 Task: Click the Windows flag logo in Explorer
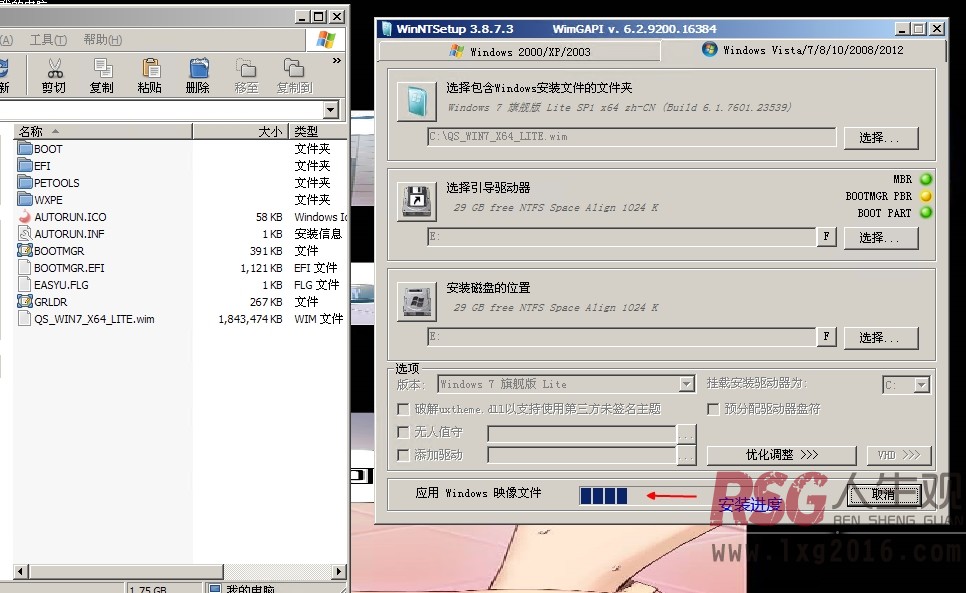(325, 40)
